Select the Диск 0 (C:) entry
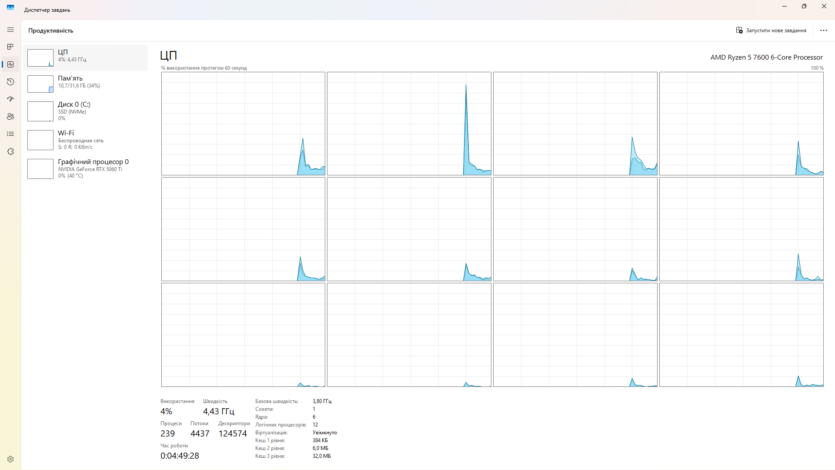The image size is (835, 470). 85,112
